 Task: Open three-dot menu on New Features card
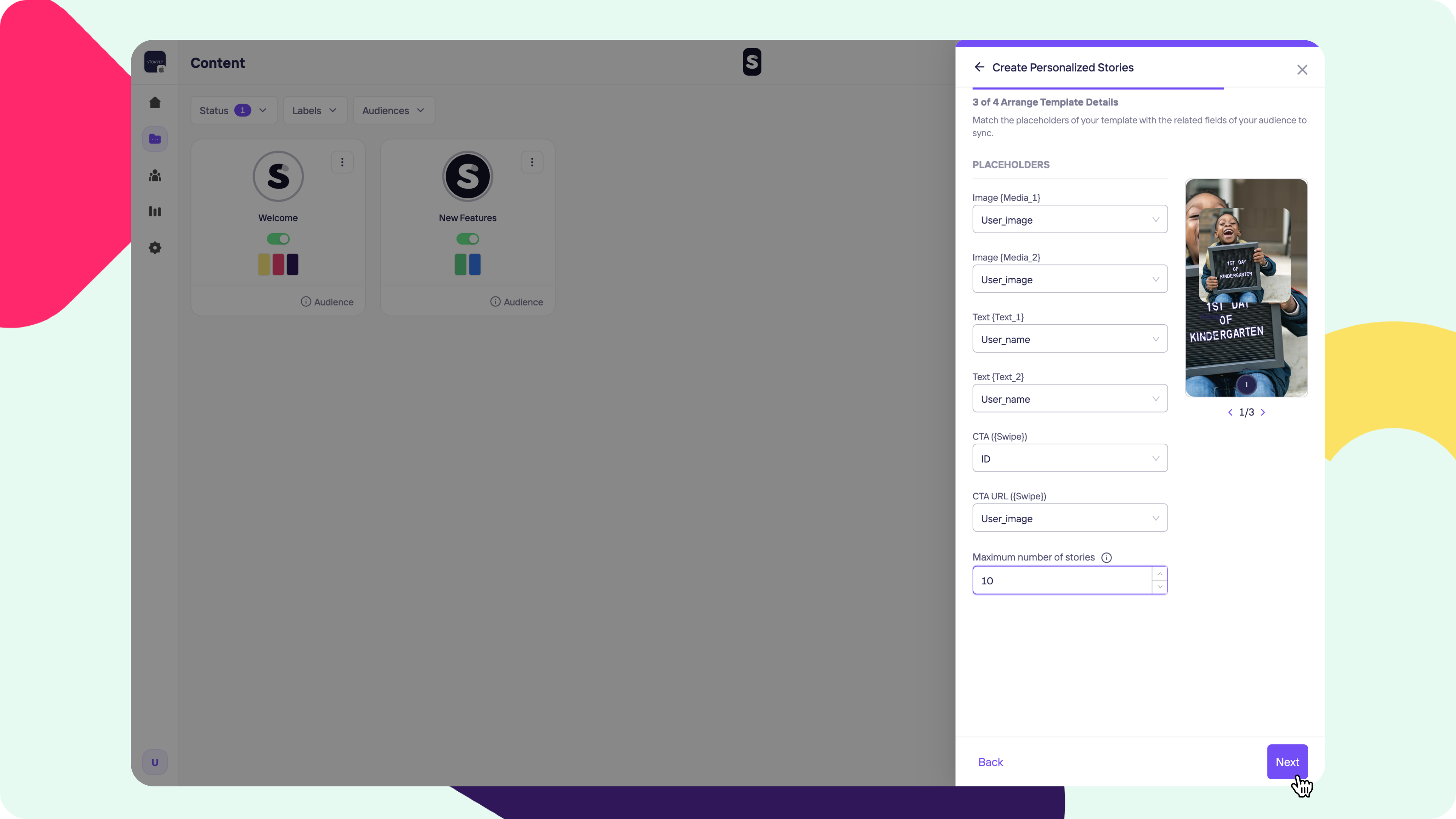[532, 162]
